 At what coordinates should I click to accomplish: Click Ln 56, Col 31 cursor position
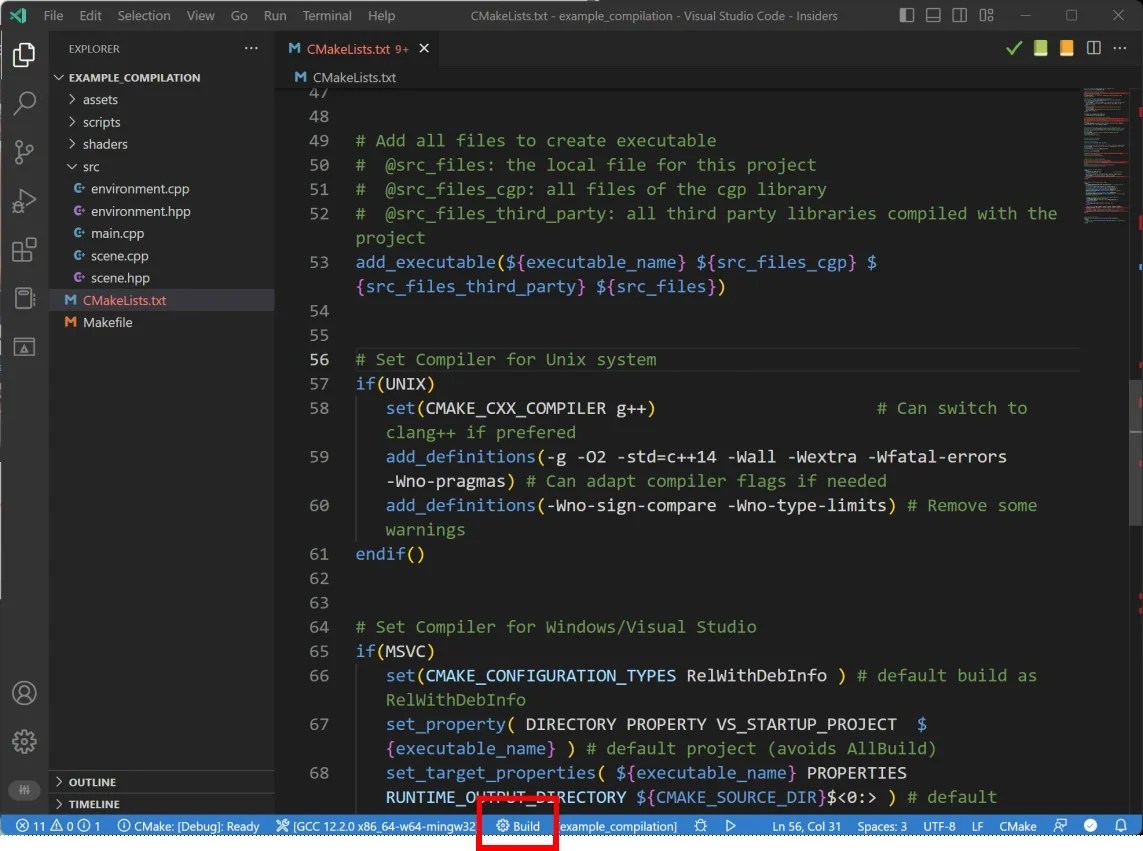coord(806,825)
